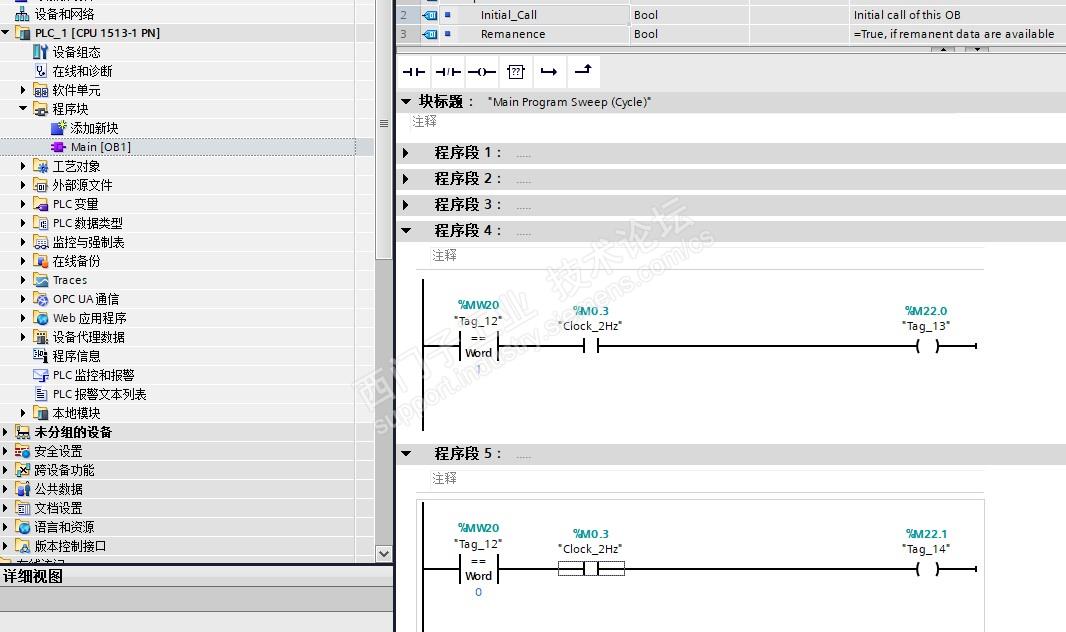Click the Device configuration icon
Screen dimensions: 1066x632
click(x=40, y=52)
